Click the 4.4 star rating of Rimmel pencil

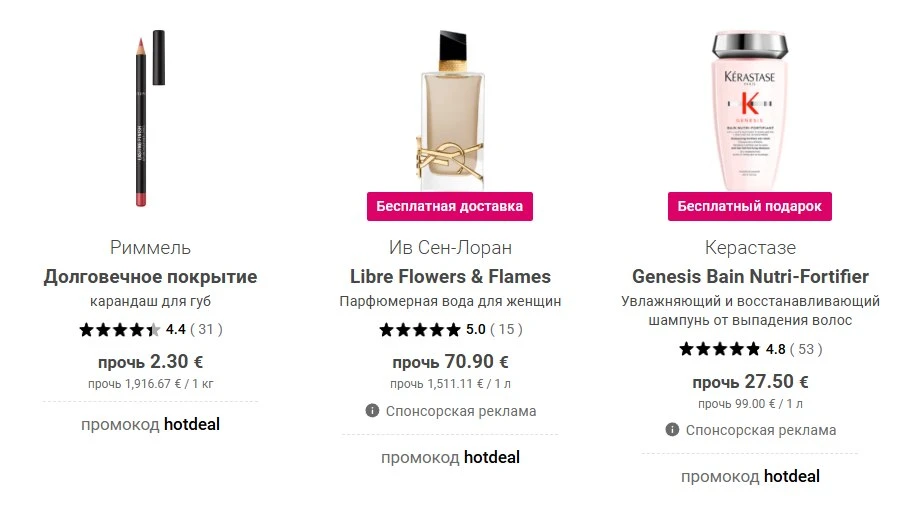151,329
